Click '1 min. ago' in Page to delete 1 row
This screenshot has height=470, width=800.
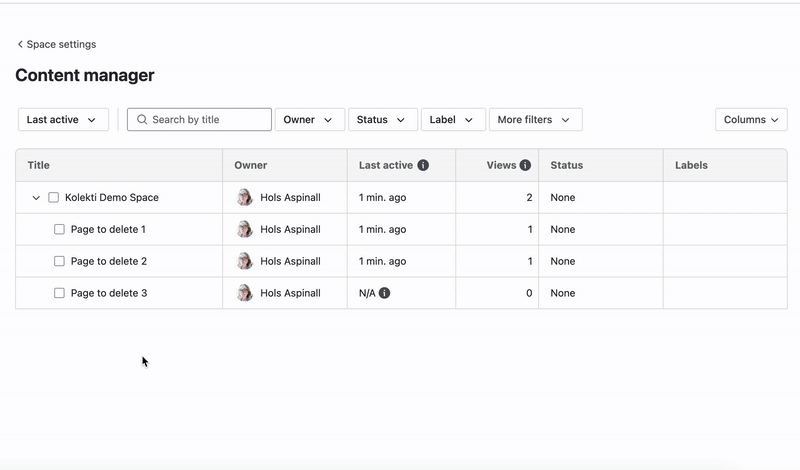pyautogui.click(x=382, y=229)
